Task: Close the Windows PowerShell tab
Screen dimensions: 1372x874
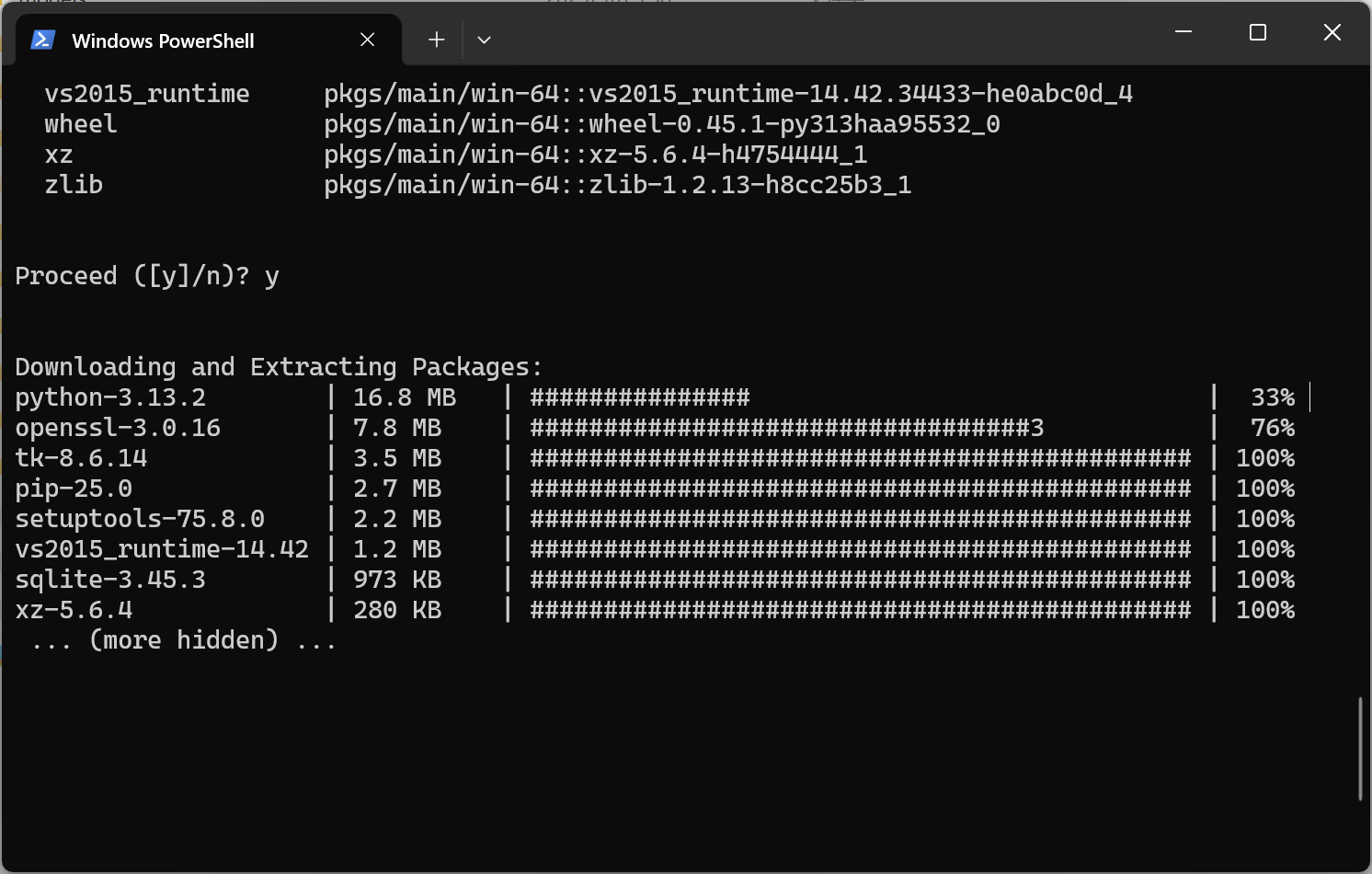Action: (x=367, y=40)
